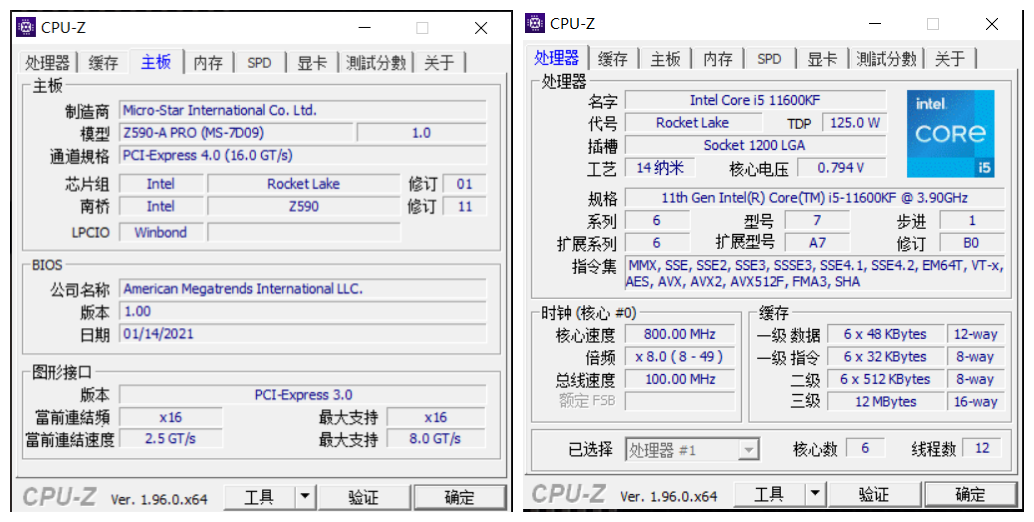Click the Rocket Lake chipset field in the left window
Image resolution: width=1034 pixels, height=522 pixels.
(x=303, y=184)
